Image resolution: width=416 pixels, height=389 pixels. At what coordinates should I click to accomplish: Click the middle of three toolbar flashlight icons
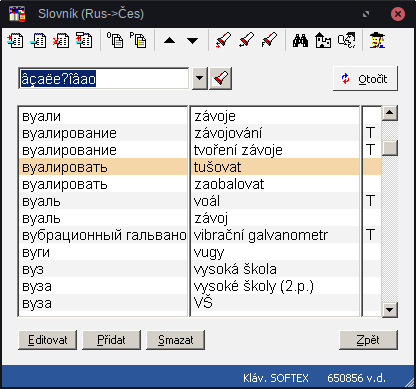(246, 40)
